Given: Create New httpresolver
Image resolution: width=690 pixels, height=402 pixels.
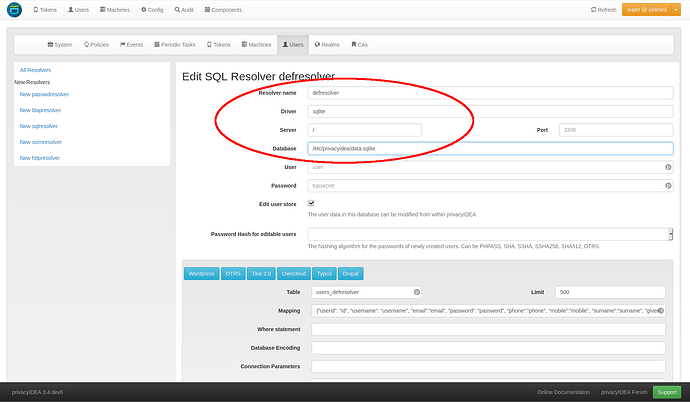Looking at the screenshot, I should point(40,158).
